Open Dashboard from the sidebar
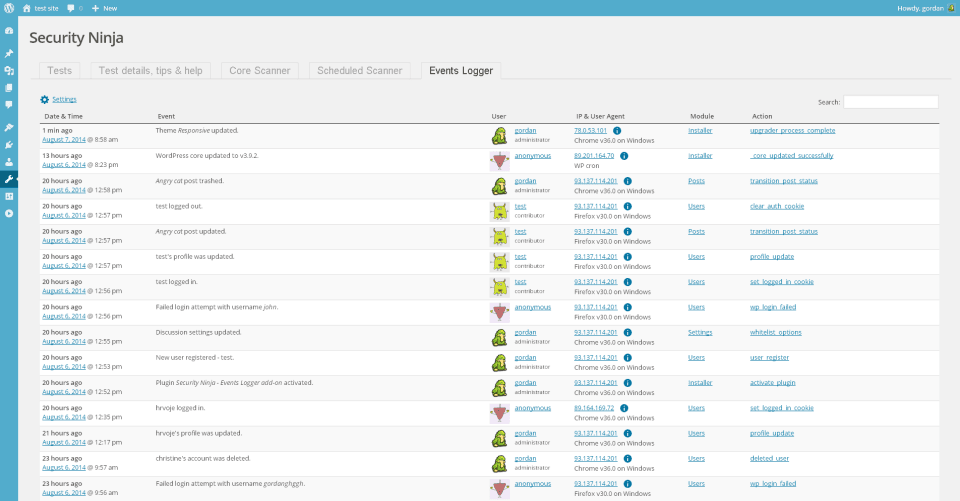This screenshot has width=960, height=501. pyautogui.click(x=9, y=31)
